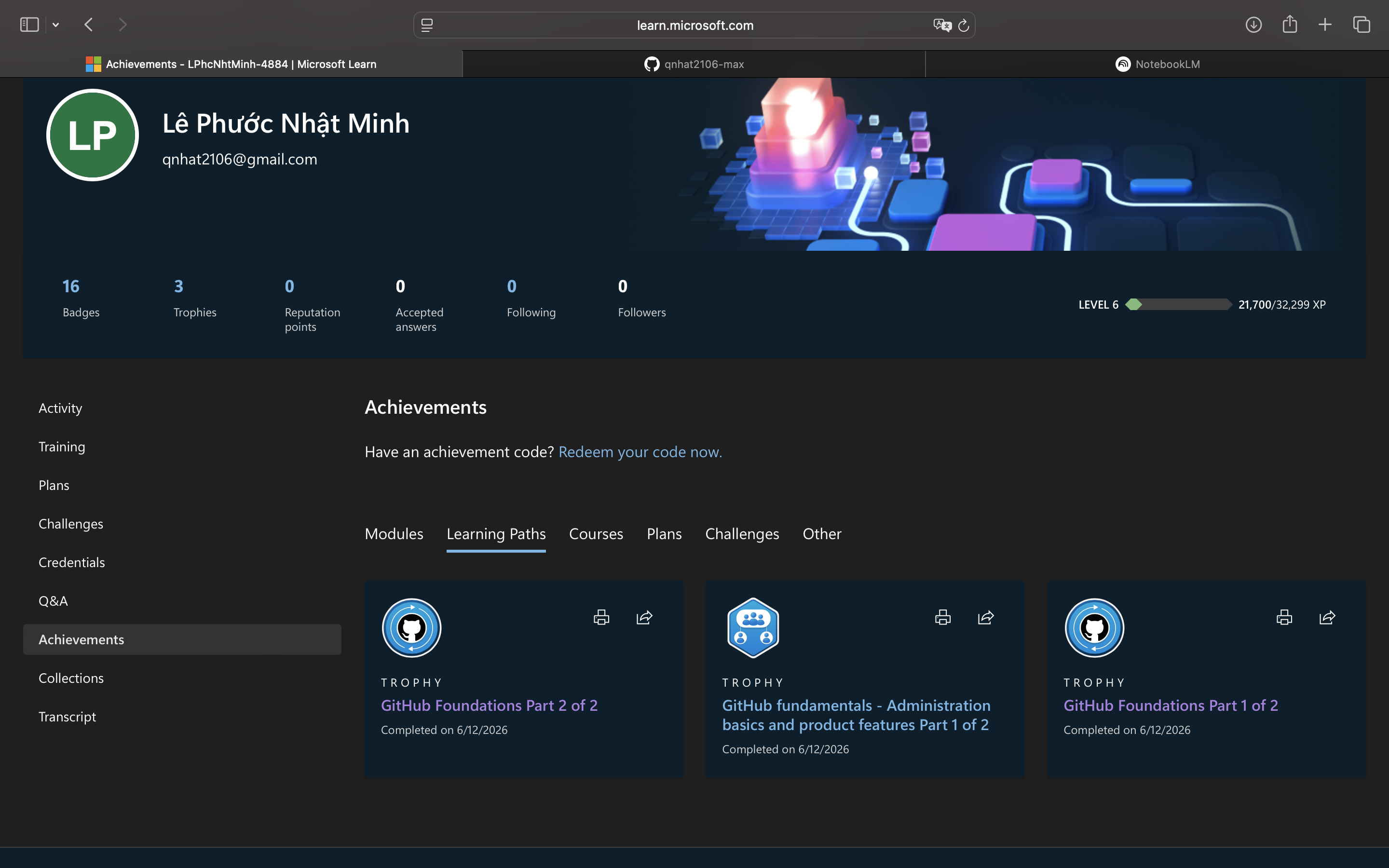Go back to the previous page
This screenshot has width=1389, height=868.
click(88, 25)
